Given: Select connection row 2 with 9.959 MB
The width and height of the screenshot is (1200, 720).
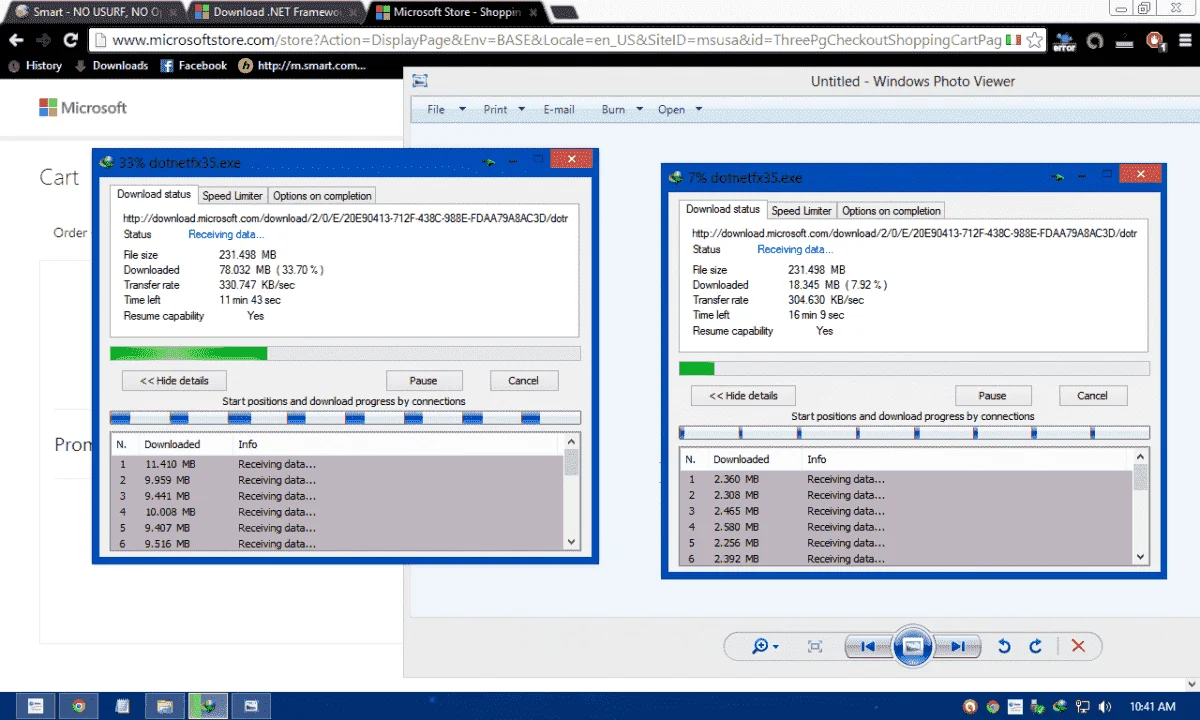Looking at the screenshot, I should 338,480.
